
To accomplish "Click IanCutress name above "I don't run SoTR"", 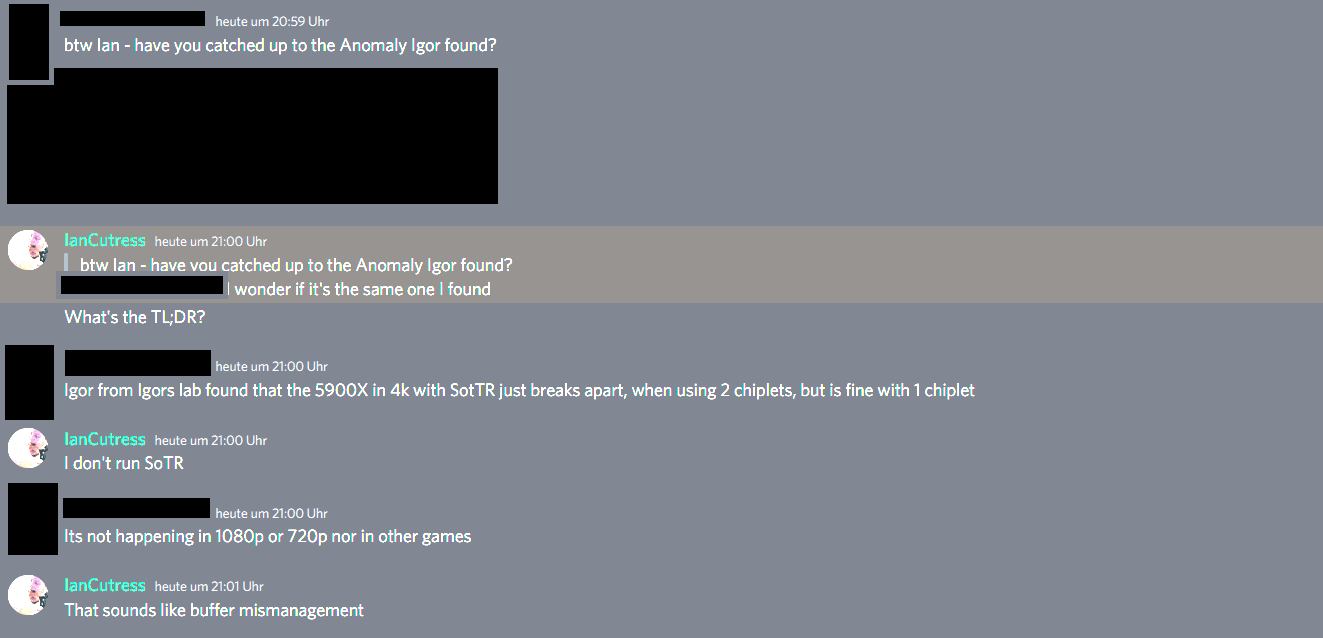I will pos(105,440).
